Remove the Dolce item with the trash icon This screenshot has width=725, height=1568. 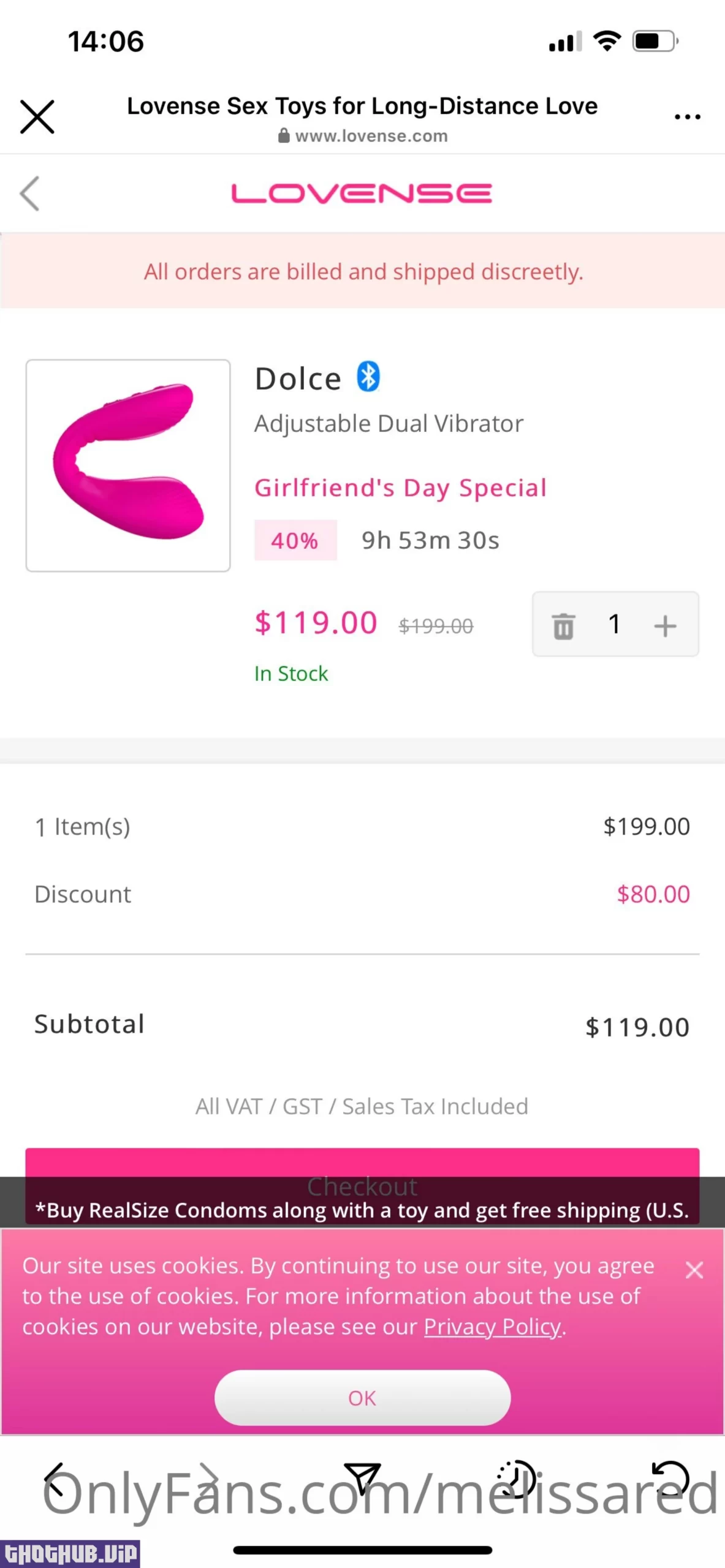[x=563, y=625]
